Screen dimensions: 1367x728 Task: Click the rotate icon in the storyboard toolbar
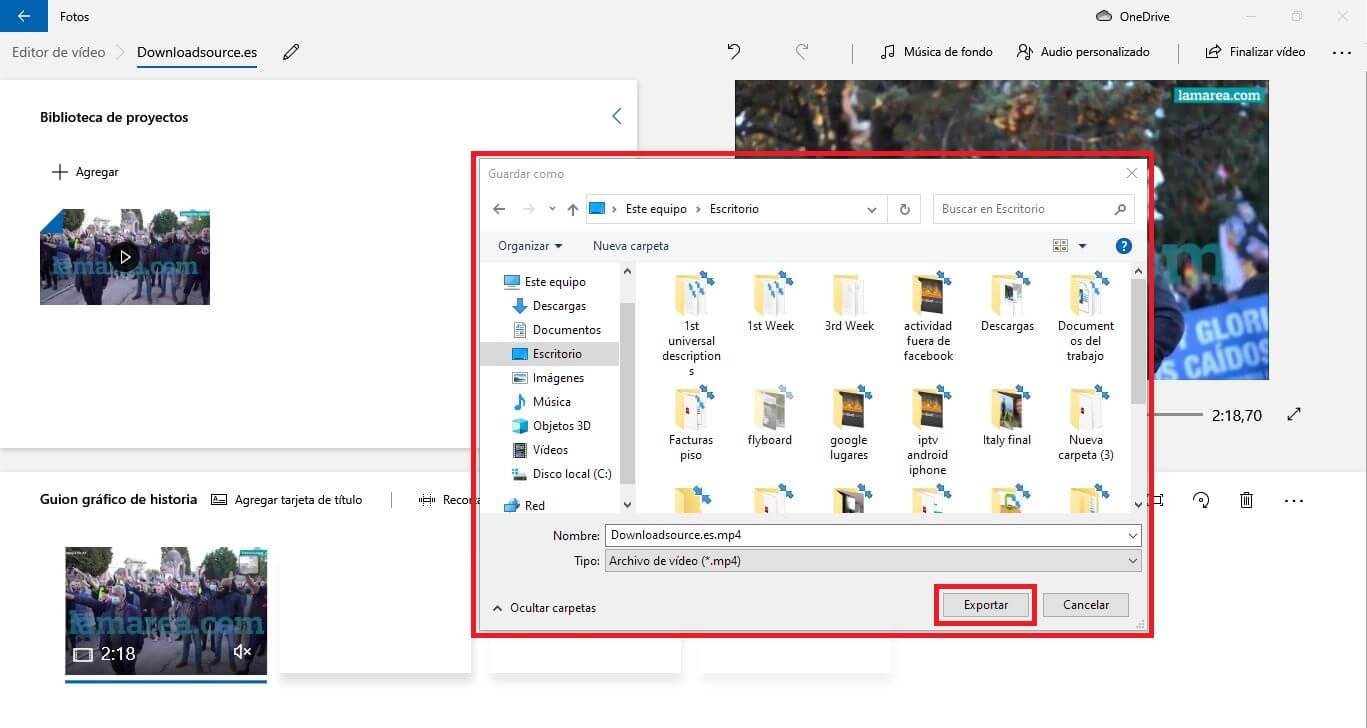1202,500
